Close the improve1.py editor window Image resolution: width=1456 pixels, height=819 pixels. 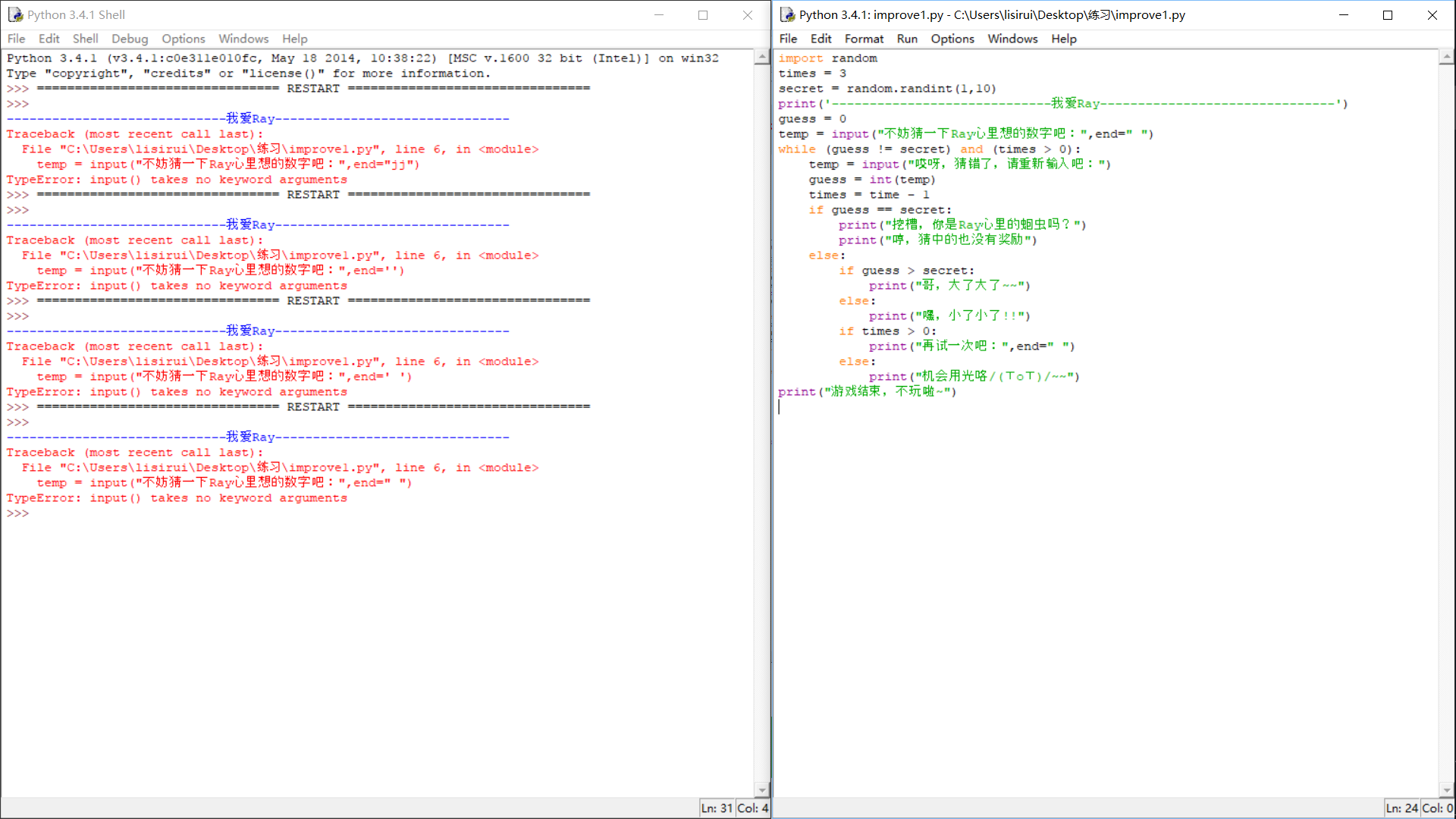click(1432, 15)
